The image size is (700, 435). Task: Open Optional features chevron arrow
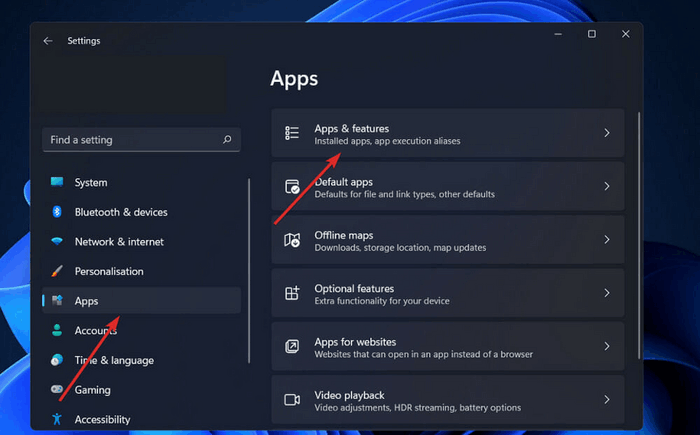(x=606, y=293)
